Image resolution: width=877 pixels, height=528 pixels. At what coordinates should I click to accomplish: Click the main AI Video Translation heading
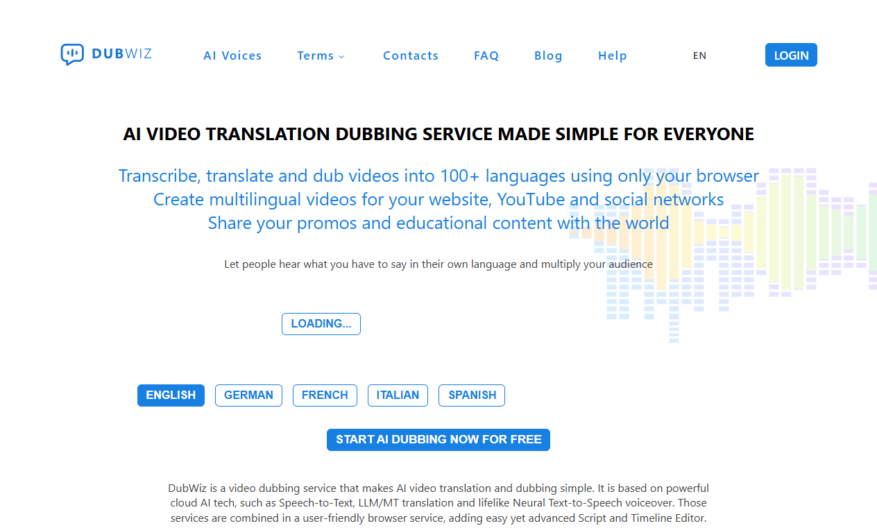(x=438, y=134)
